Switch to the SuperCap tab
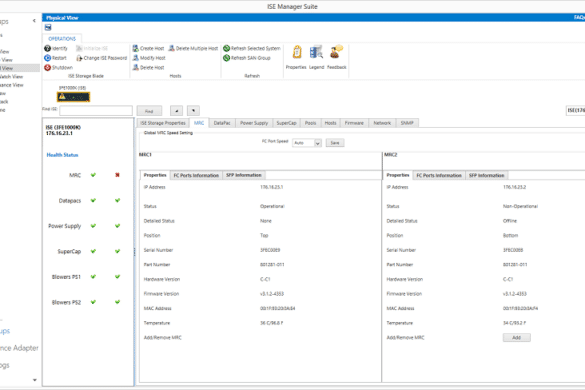The height and width of the screenshot is (390, 585). click(x=287, y=123)
